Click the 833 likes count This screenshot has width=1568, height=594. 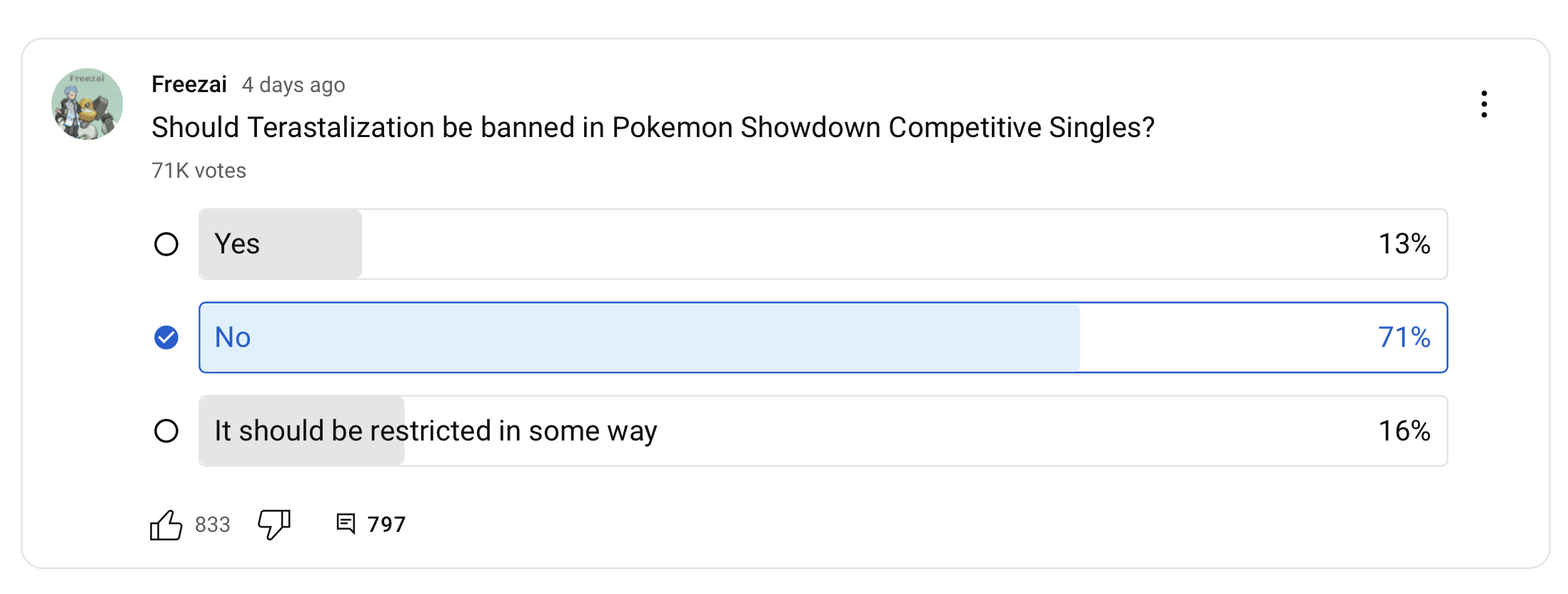click(x=212, y=525)
